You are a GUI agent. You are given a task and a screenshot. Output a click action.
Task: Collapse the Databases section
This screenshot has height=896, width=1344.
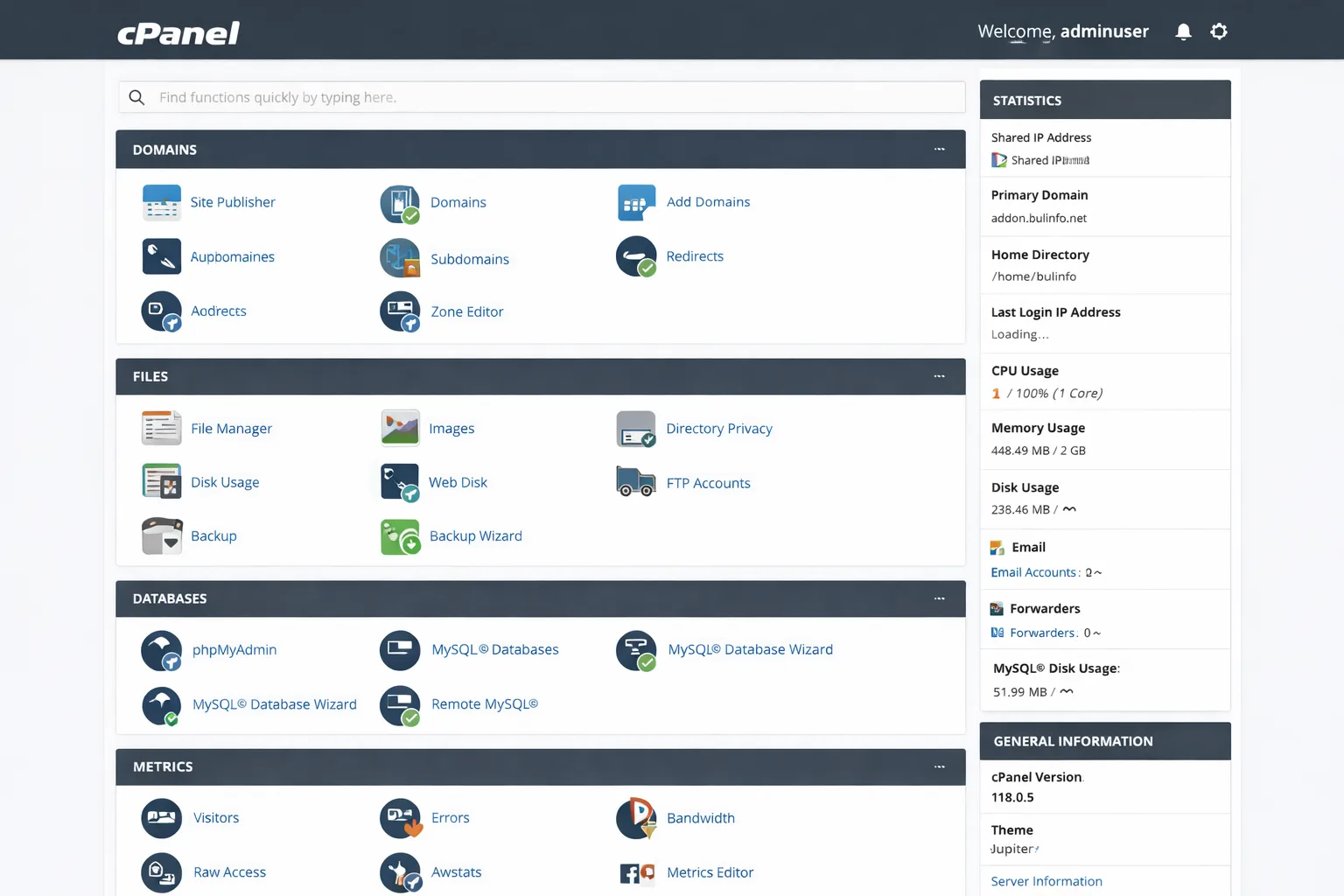coord(939,598)
